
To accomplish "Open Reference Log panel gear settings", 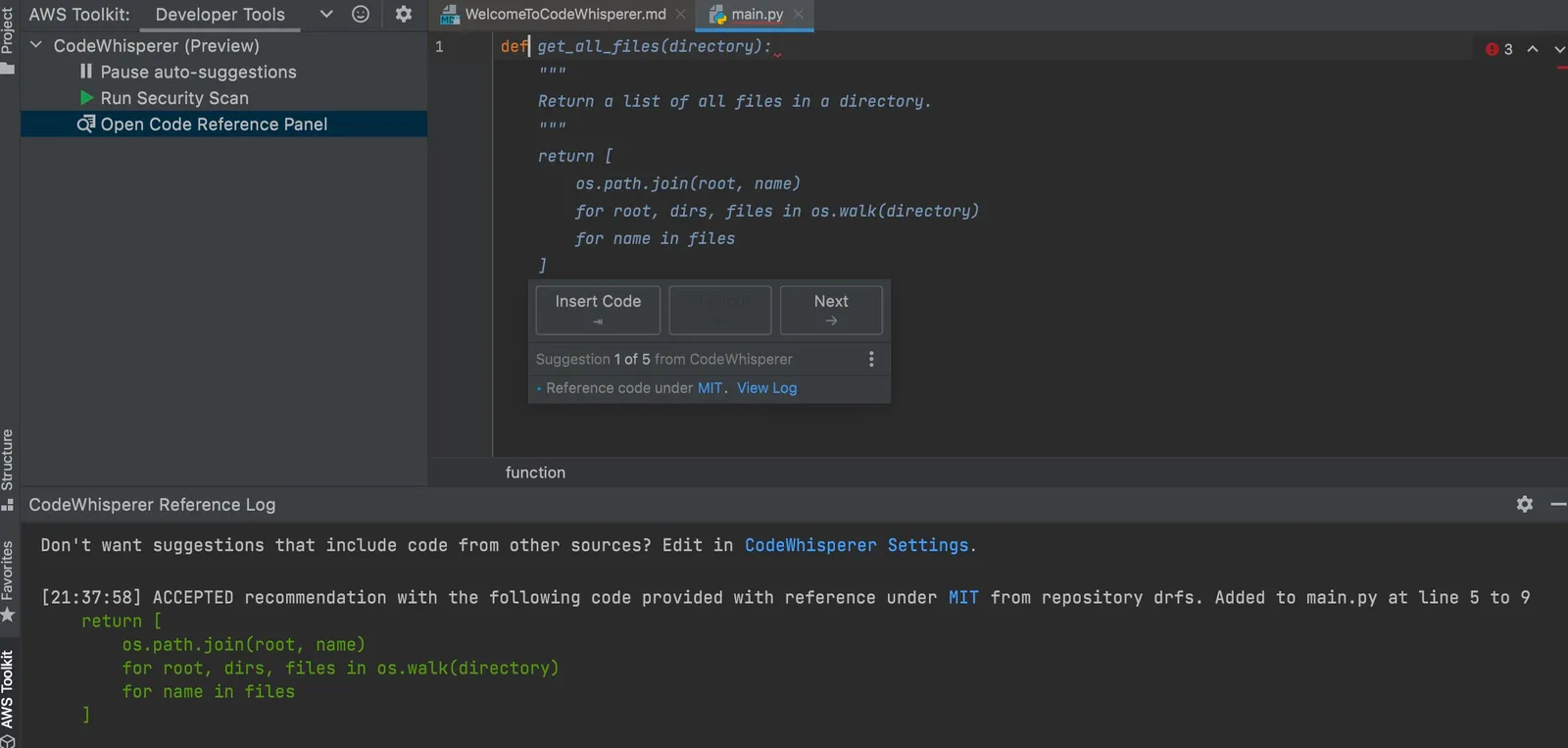I will (x=1525, y=504).
